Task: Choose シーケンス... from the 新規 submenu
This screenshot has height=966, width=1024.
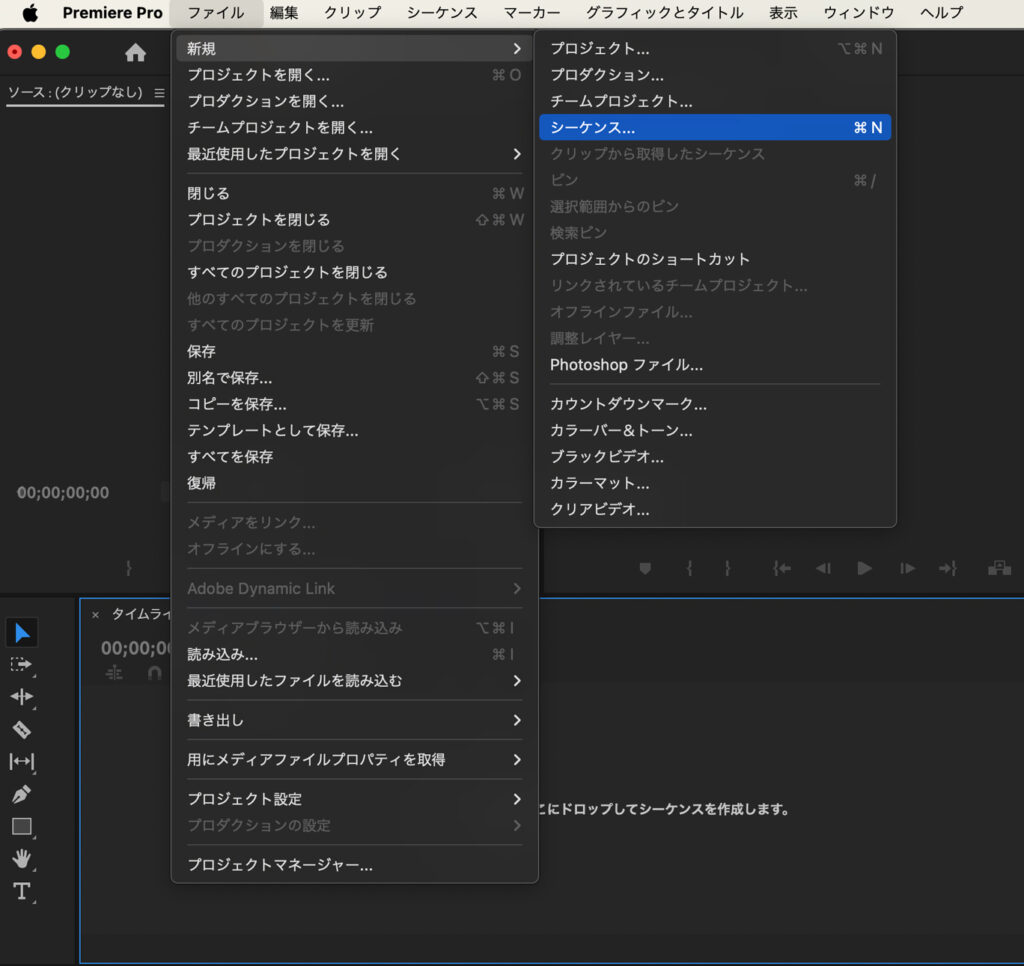Action: tap(715, 127)
